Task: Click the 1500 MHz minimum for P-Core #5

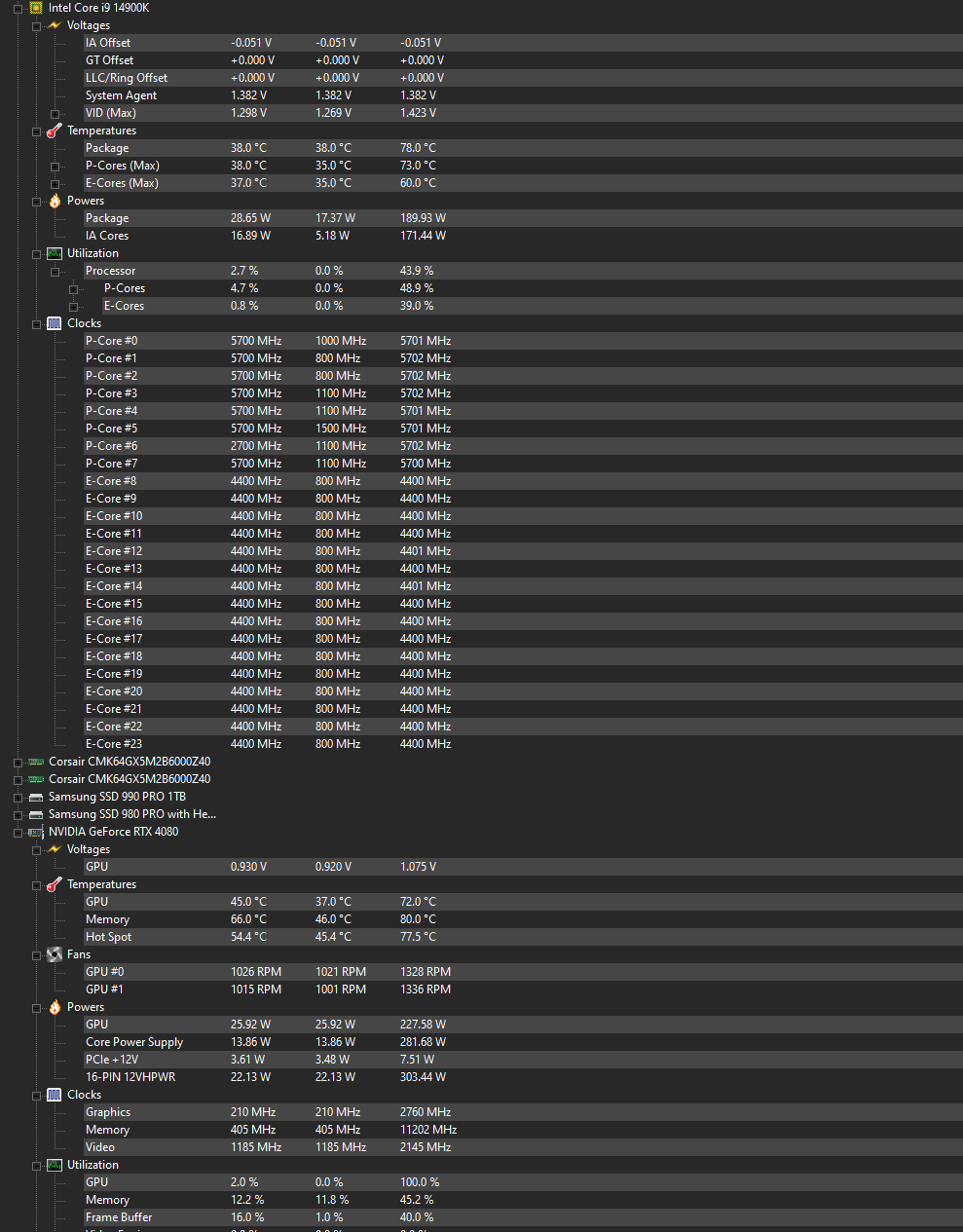Action: pos(341,429)
